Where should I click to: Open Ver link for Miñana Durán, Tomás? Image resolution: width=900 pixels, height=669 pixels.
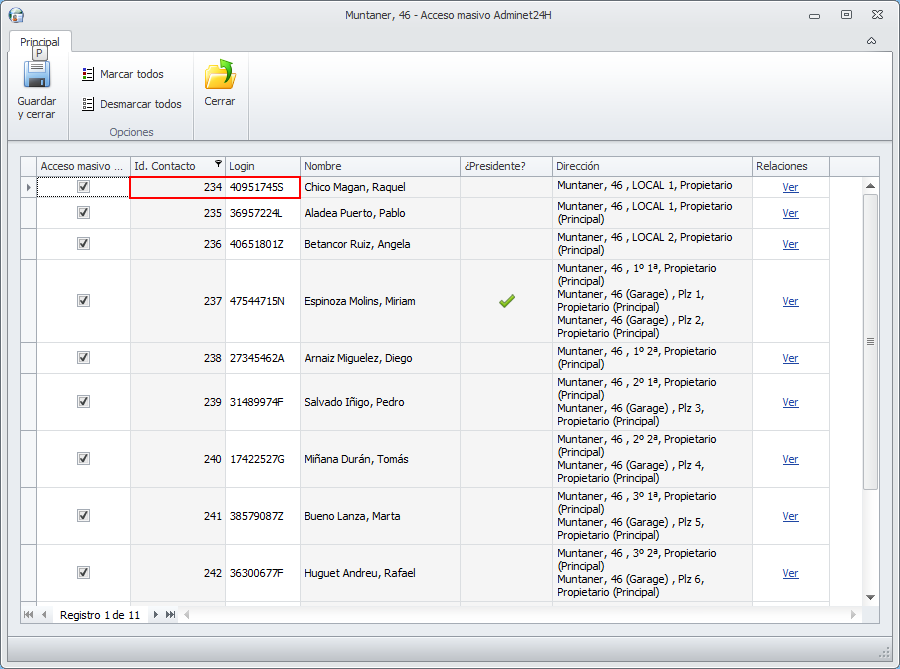(x=790, y=459)
